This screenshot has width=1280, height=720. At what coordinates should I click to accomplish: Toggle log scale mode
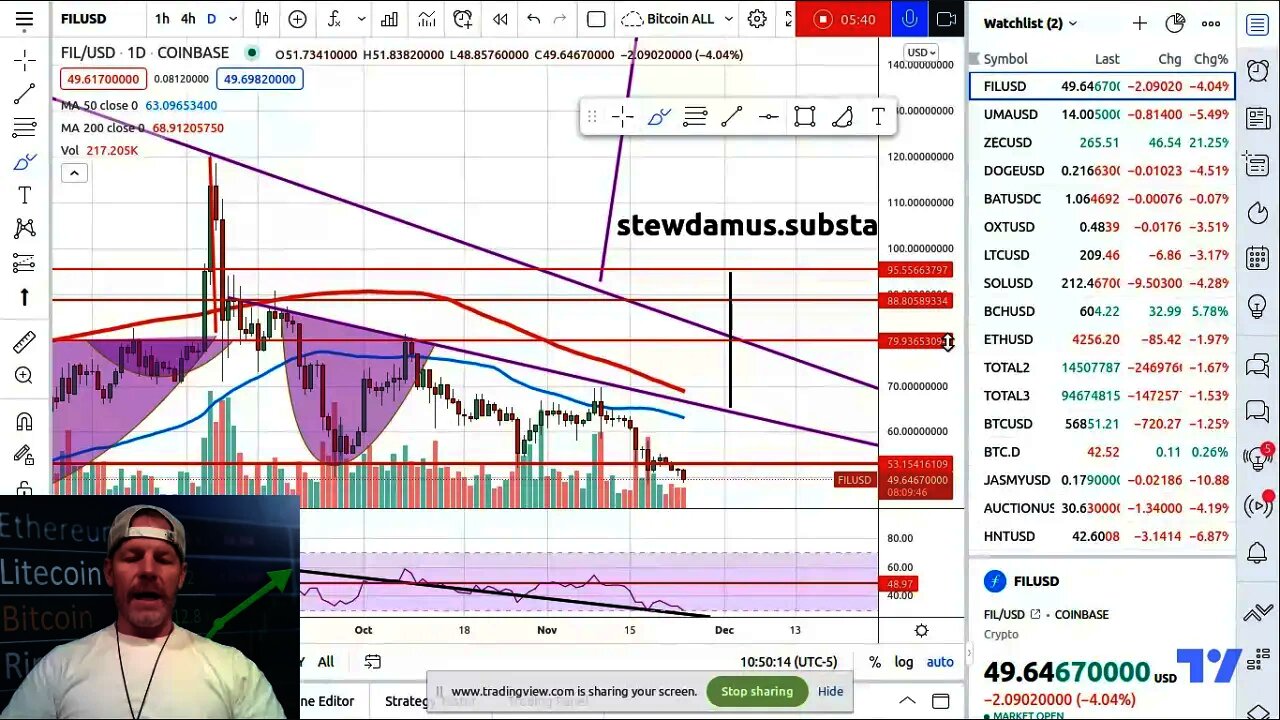[x=904, y=662]
